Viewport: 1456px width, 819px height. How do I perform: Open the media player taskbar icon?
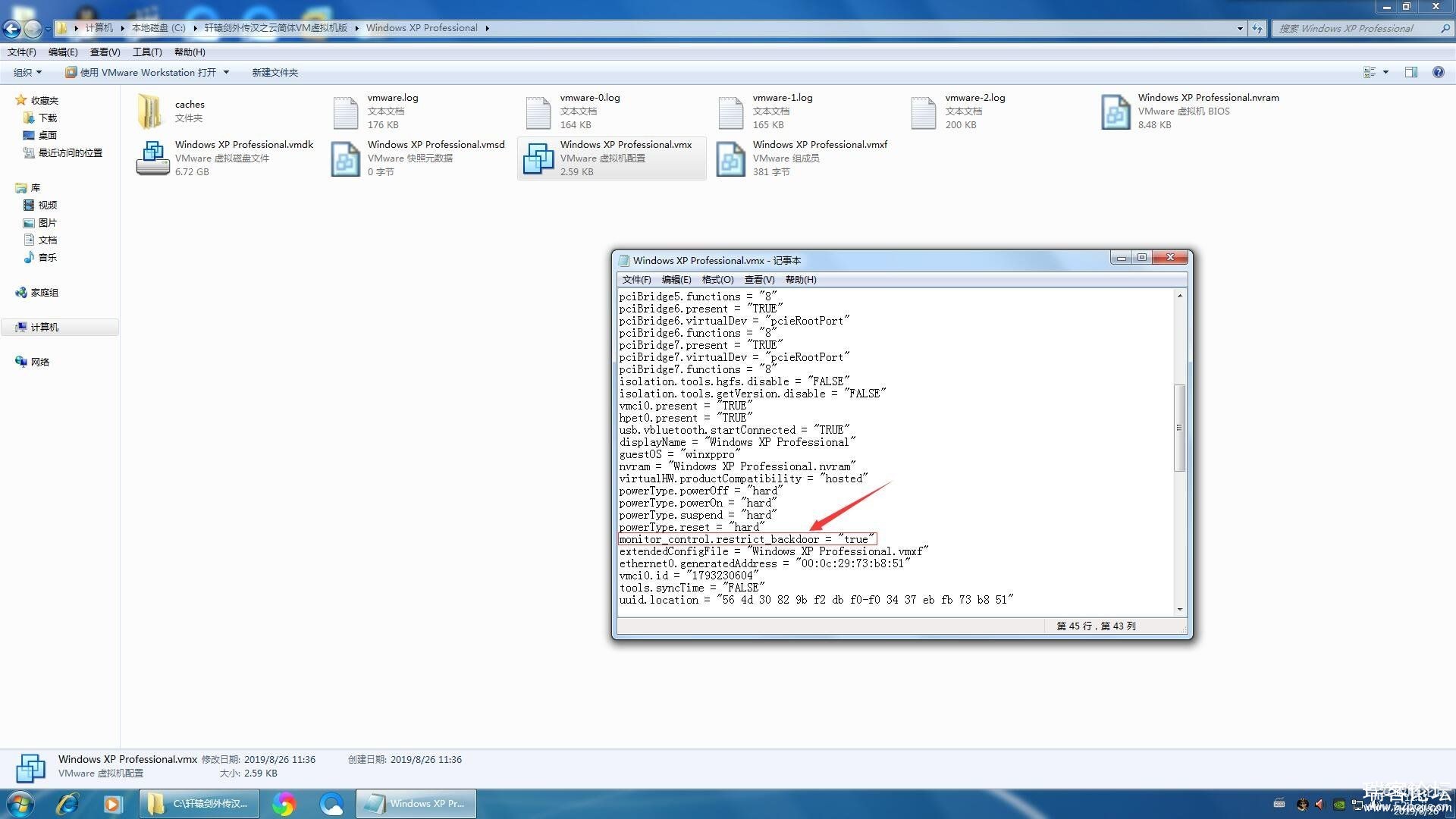pos(113,804)
